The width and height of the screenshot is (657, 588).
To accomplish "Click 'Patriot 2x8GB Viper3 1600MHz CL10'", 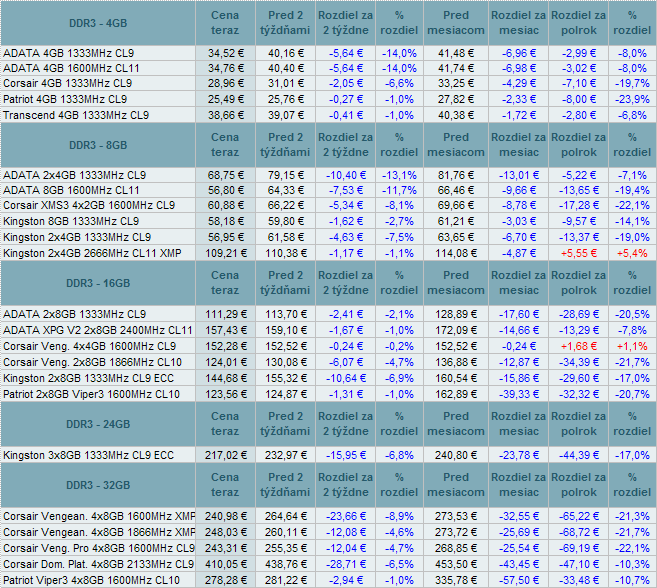I will 91,394.
